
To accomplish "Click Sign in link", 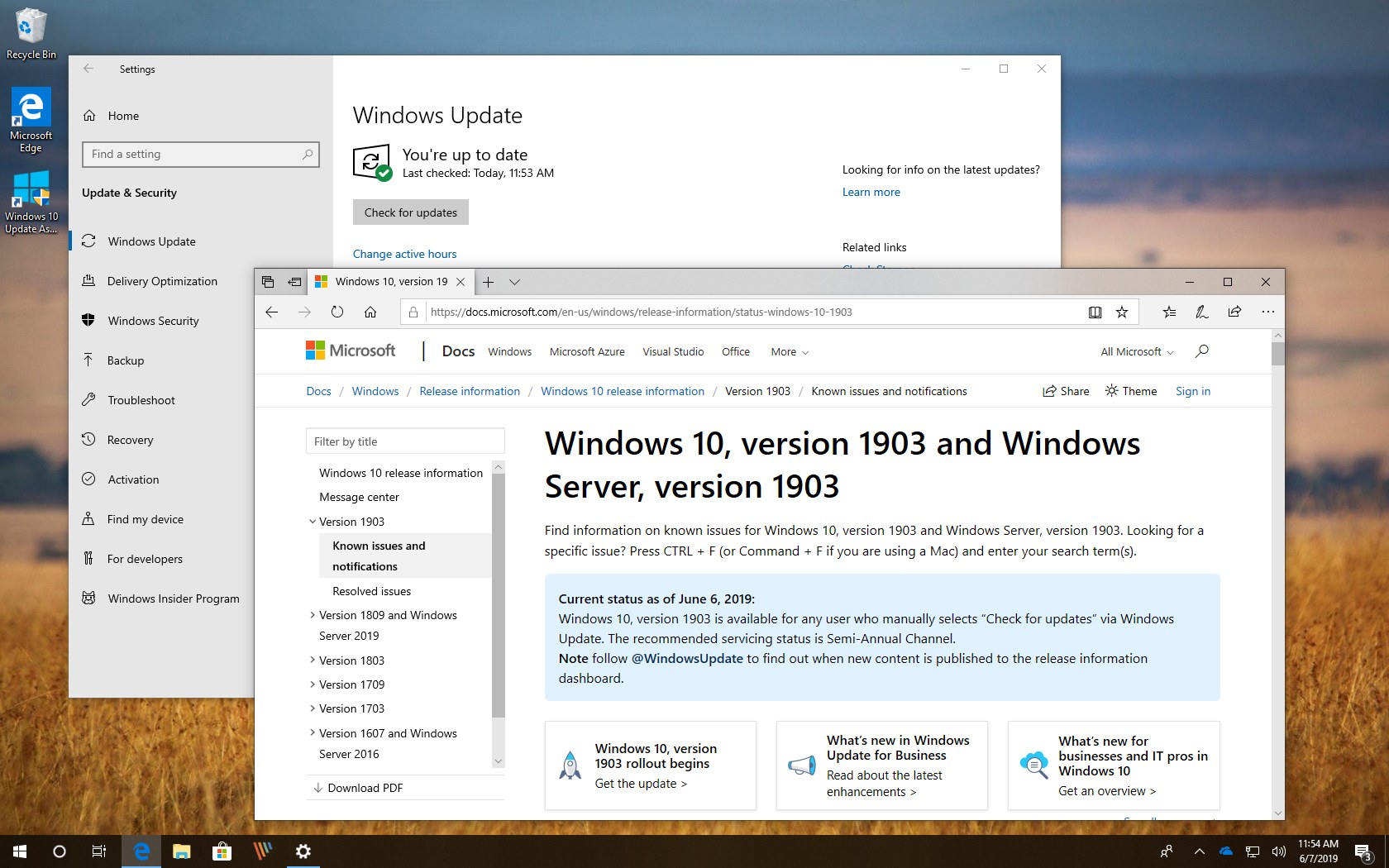I will click(x=1193, y=391).
